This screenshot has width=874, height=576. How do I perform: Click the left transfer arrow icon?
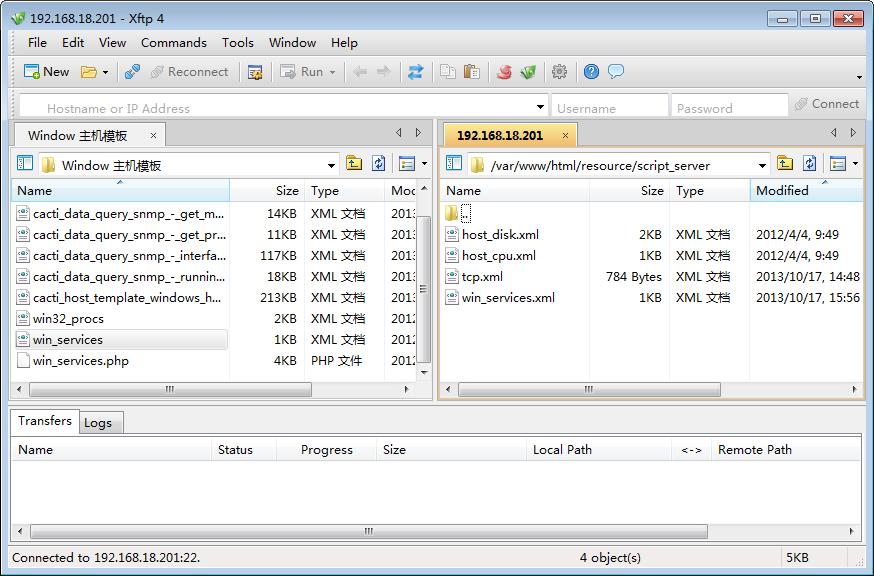(360, 72)
